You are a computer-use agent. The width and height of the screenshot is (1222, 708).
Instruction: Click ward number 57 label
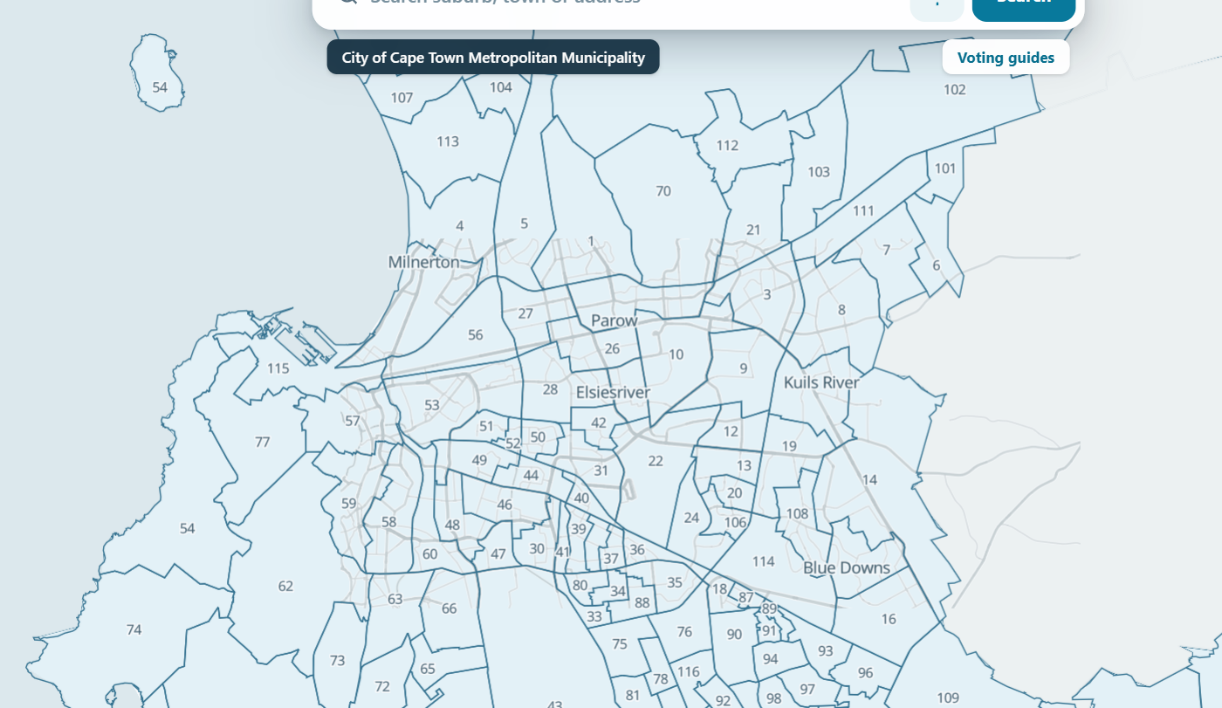click(352, 421)
